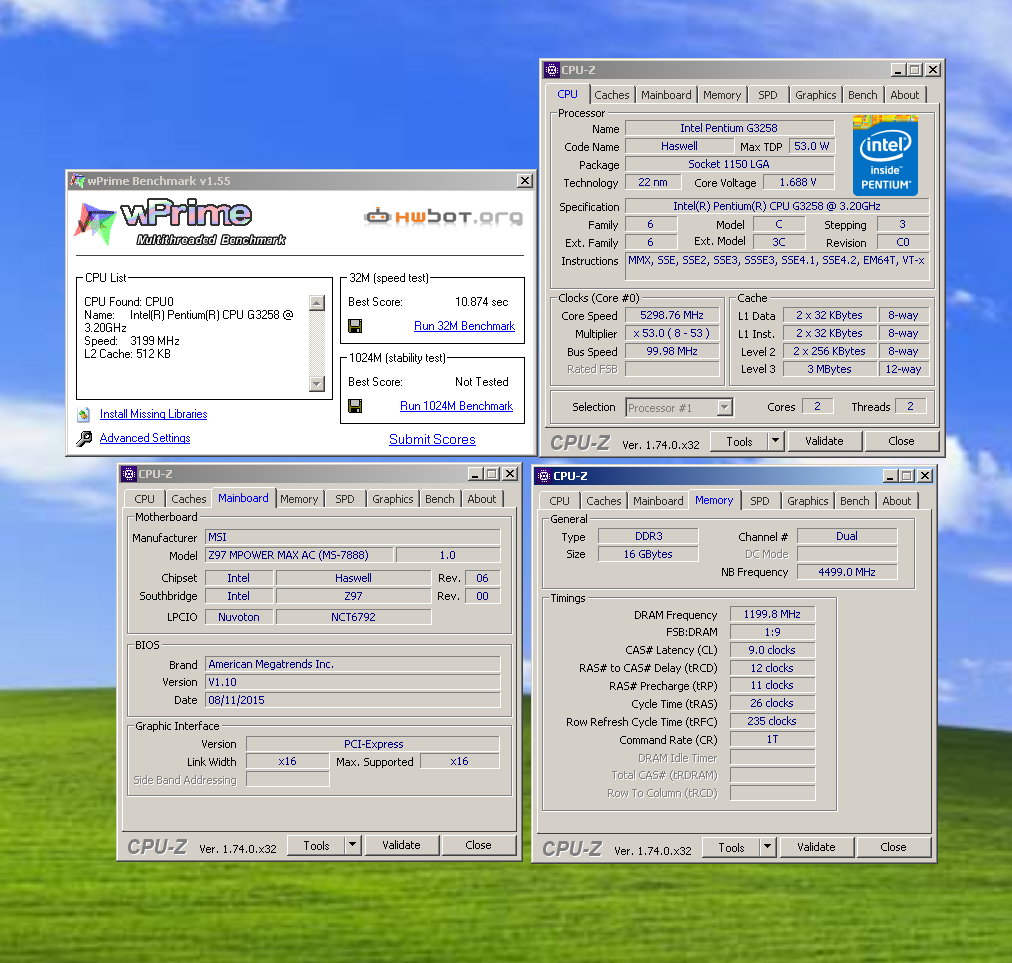Maximize the Memory CPU-Z window
This screenshot has height=963, width=1012.
coord(907,476)
